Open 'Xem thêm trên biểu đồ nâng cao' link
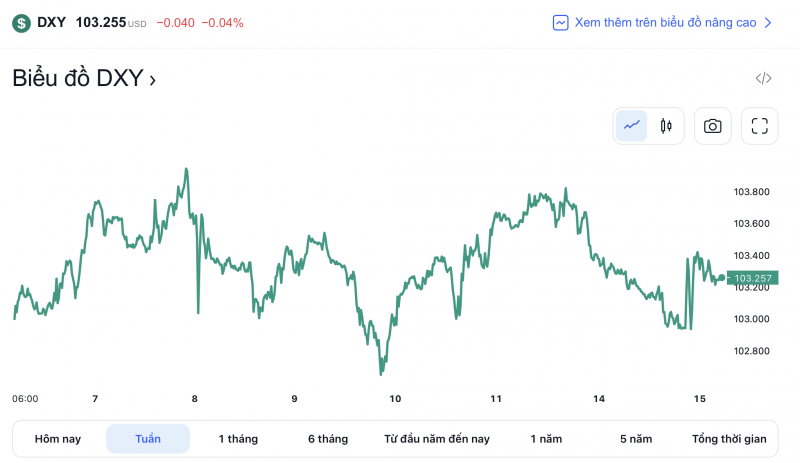Screen dimensions: 800x463 (x=665, y=22)
